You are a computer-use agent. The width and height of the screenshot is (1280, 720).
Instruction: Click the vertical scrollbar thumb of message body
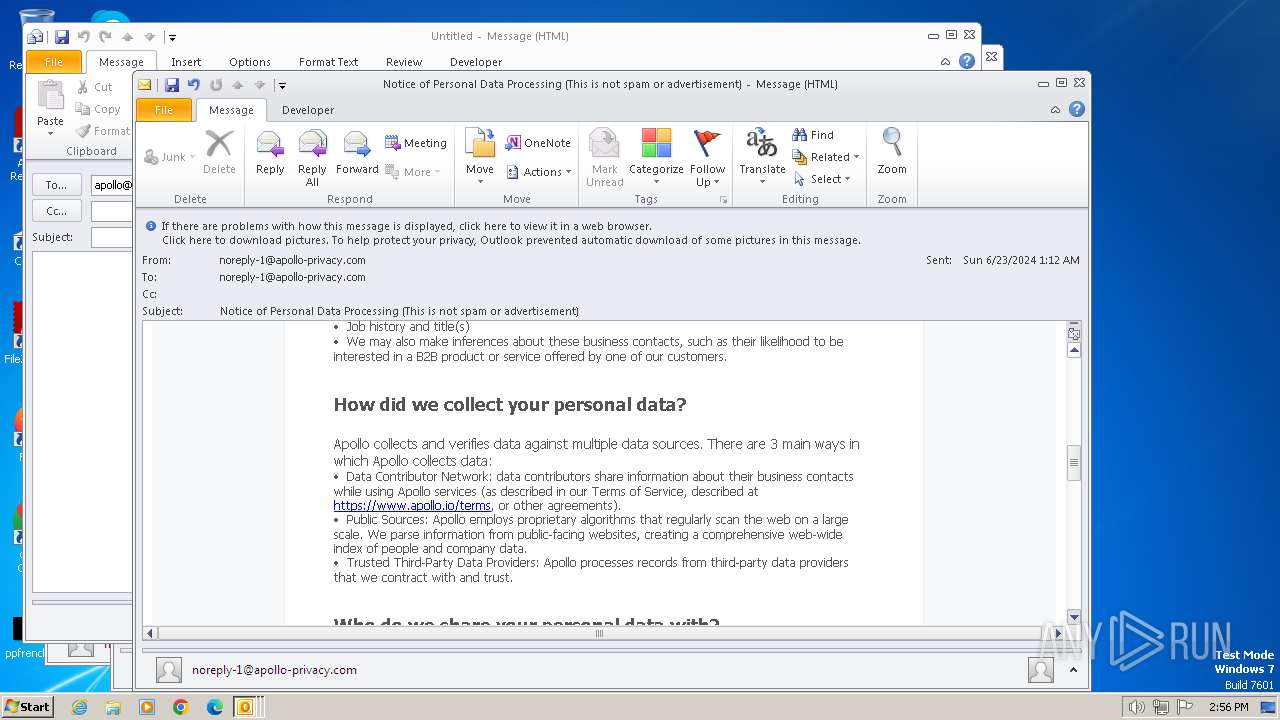click(x=1074, y=463)
